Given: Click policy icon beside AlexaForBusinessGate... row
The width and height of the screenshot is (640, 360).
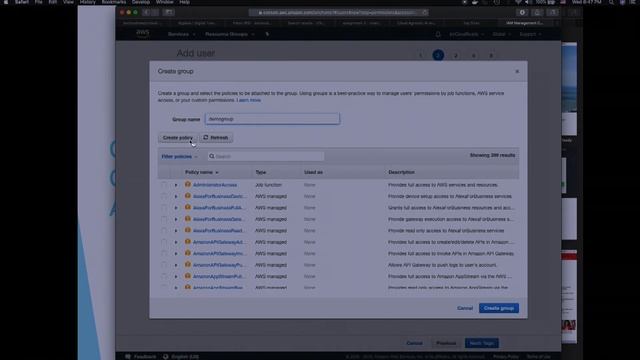Looking at the screenshot, I should [x=188, y=219].
